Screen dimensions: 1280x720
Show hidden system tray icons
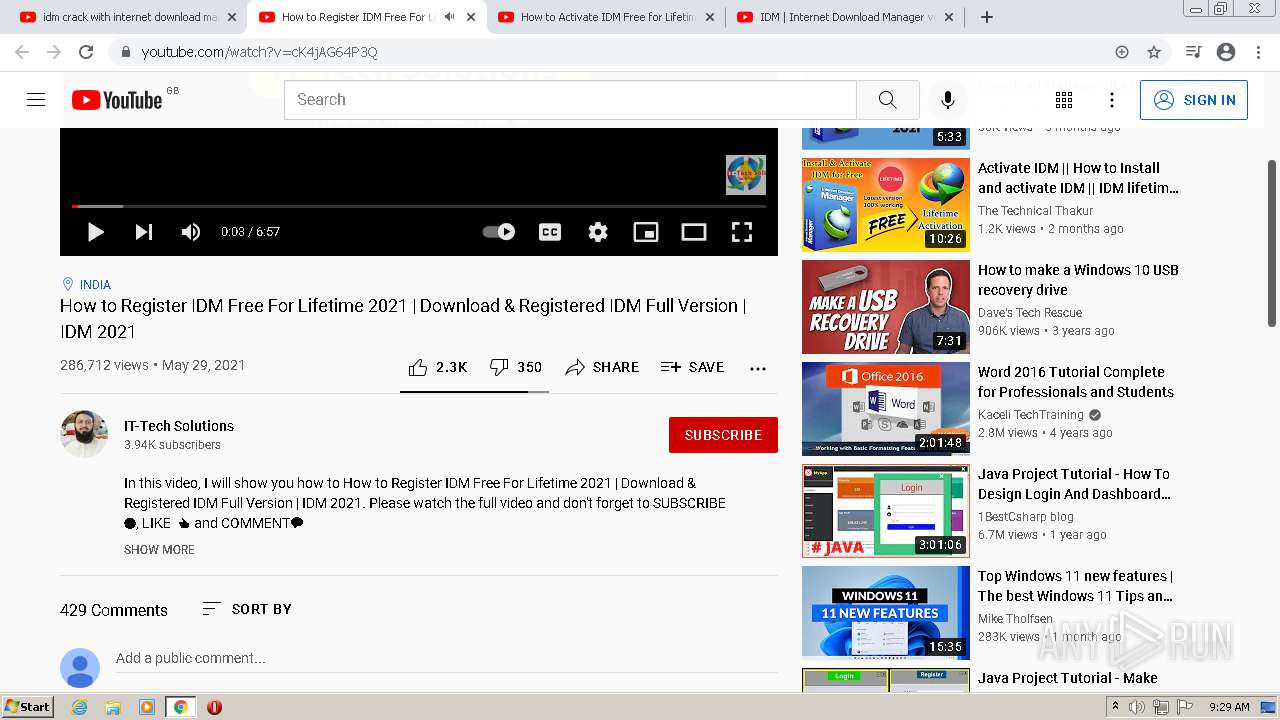pos(1116,707)
